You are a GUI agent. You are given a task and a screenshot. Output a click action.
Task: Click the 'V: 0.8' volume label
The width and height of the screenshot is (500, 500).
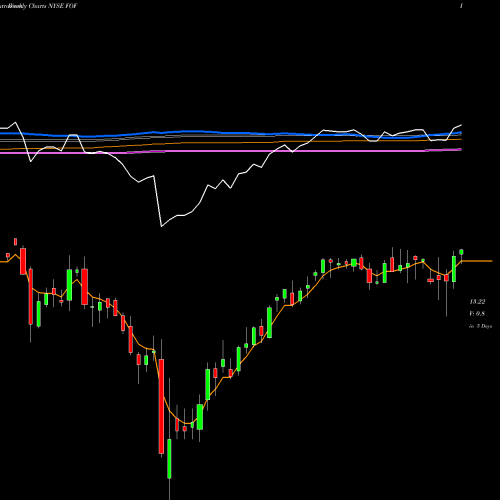477,314
